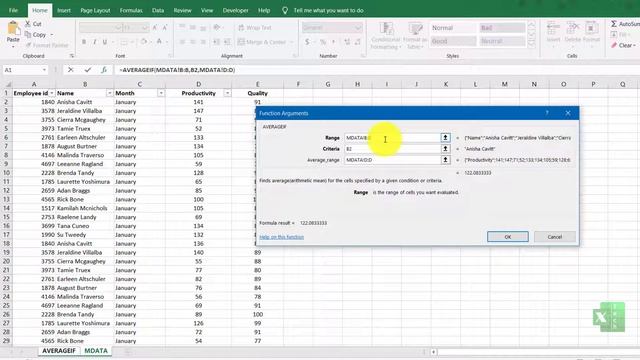Click the Format Painter icon
The width and height of the screenshot is (640, 360).
pyautogui.click(x=28, y=45)
